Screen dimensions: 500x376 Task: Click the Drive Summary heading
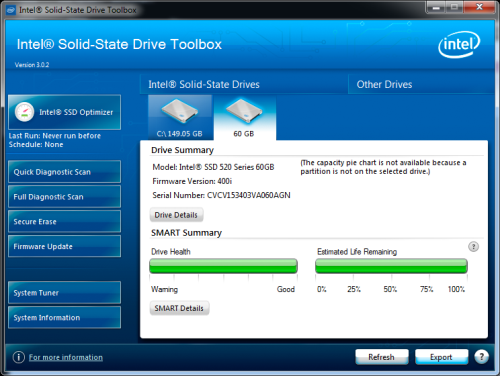pyautogui.click(x=182, y=150)
